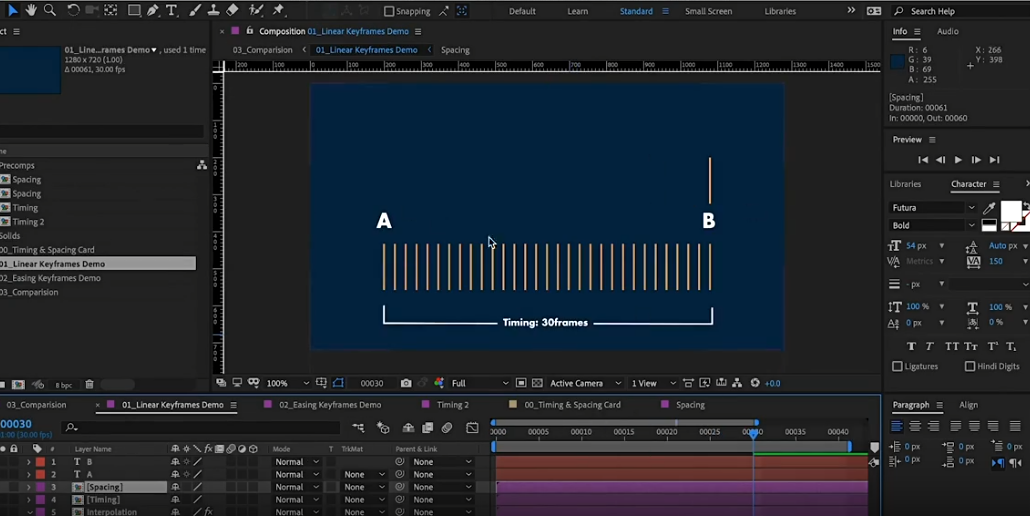Take a snapshot with the camera icon
Image resolution: width=1030 pixels, height=516 pixels.
pyautogui.click(x=405, y=383)
